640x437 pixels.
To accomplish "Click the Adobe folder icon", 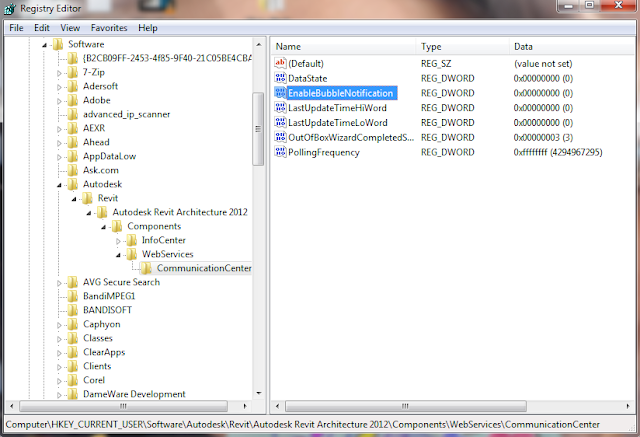I will pos(73,100).
